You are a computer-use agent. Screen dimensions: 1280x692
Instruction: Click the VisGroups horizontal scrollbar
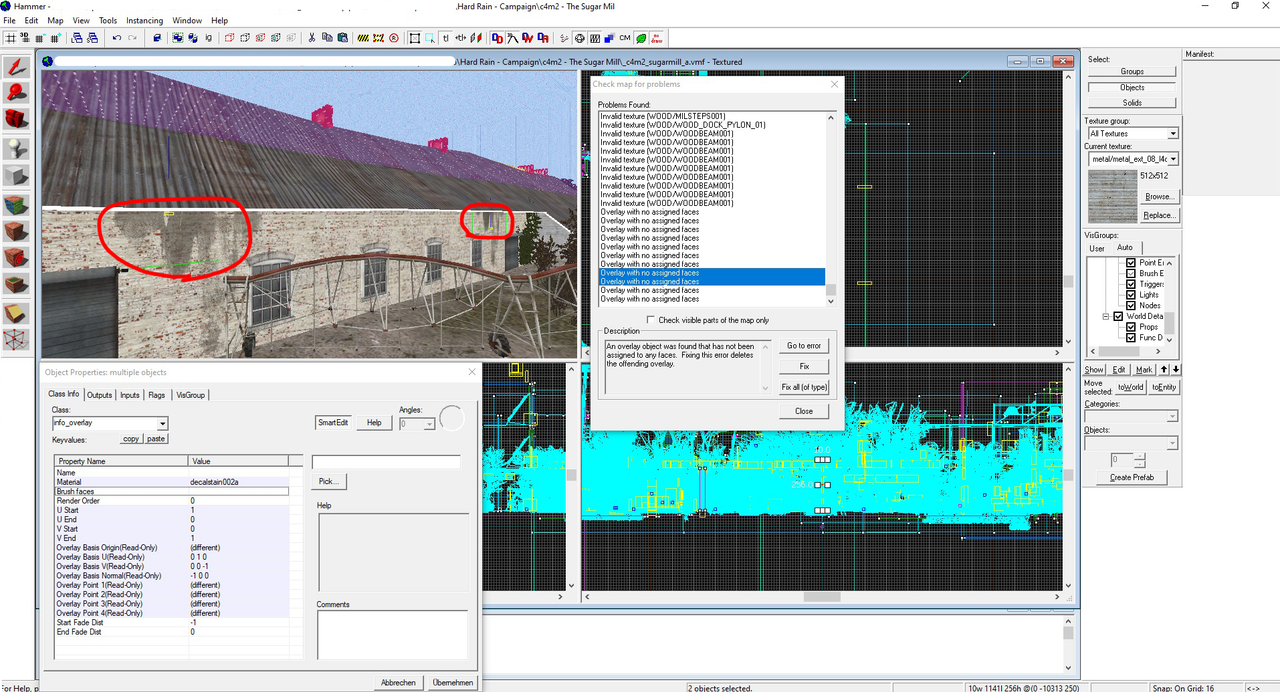tap(1124, 353)
